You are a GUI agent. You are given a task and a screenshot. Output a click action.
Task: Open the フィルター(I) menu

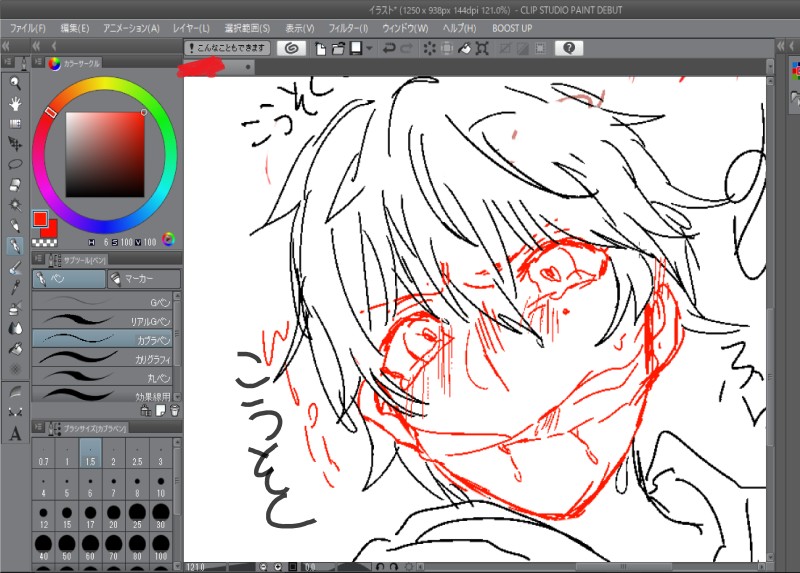[348, 29]
